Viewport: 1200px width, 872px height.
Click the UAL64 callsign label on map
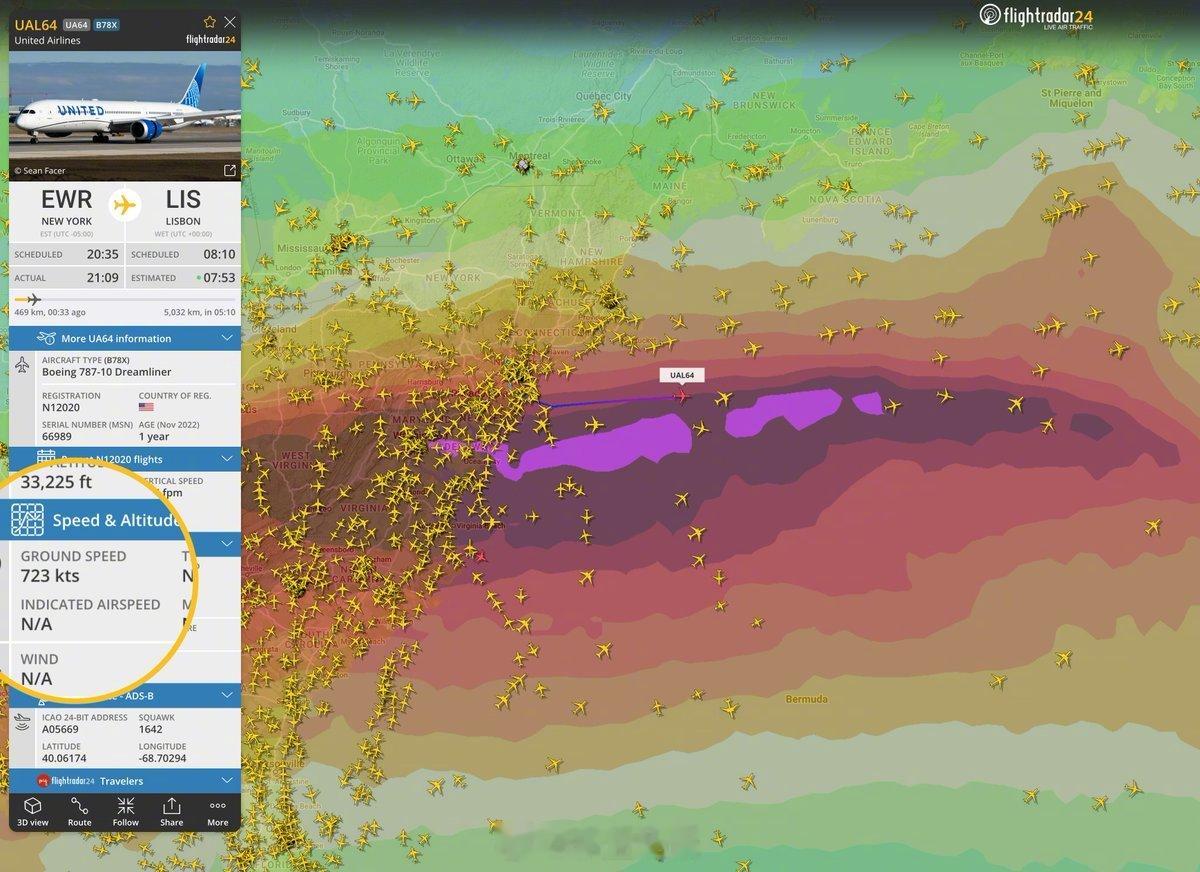682,375
